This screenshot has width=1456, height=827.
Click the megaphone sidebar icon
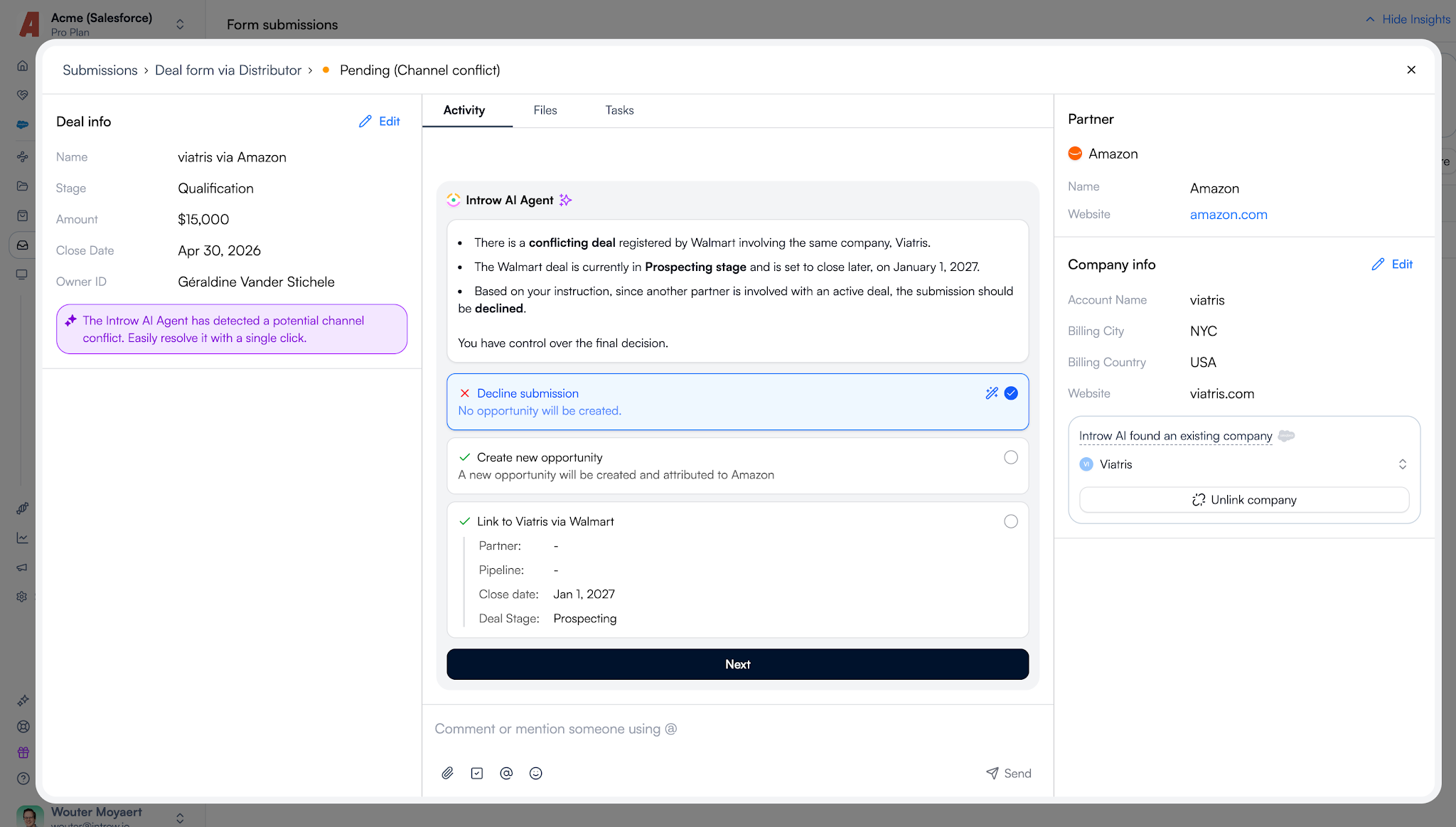[23, 567]
